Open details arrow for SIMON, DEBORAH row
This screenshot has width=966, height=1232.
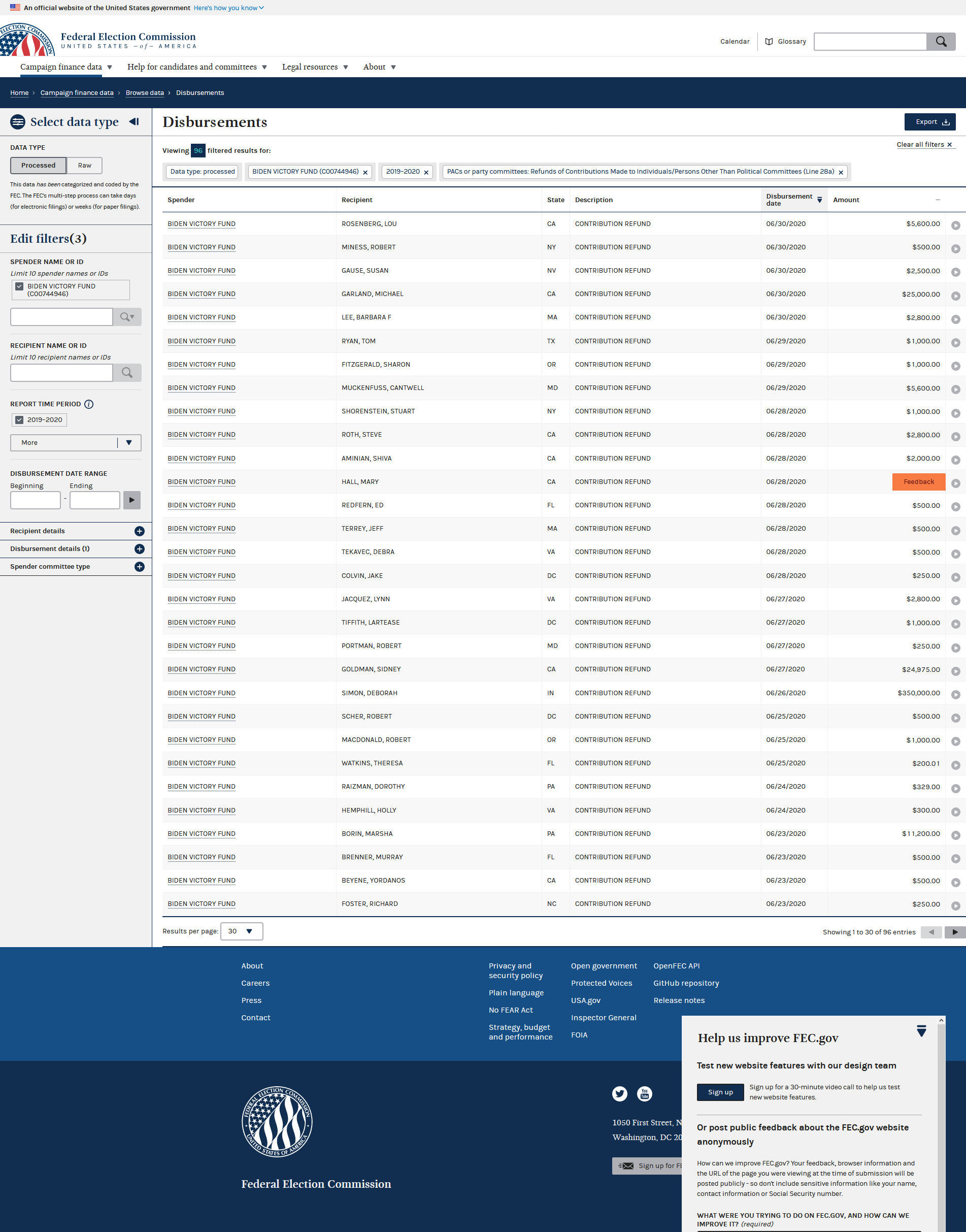(x=956, y=694)
